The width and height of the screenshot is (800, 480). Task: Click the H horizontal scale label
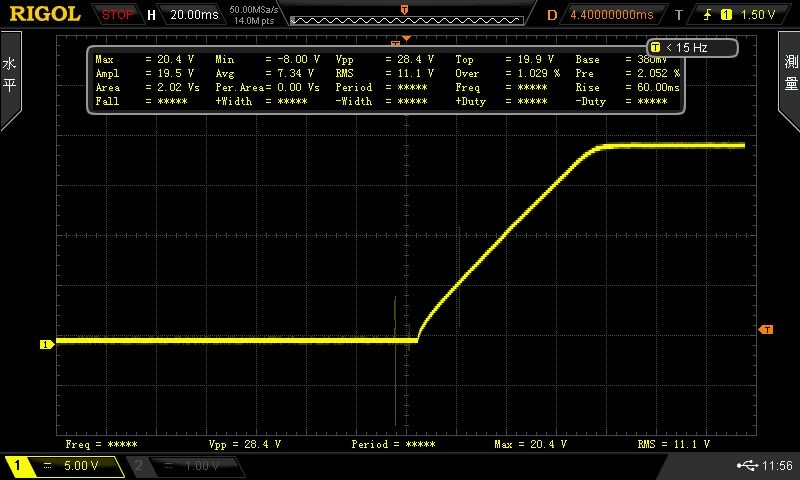pos(151,15)
